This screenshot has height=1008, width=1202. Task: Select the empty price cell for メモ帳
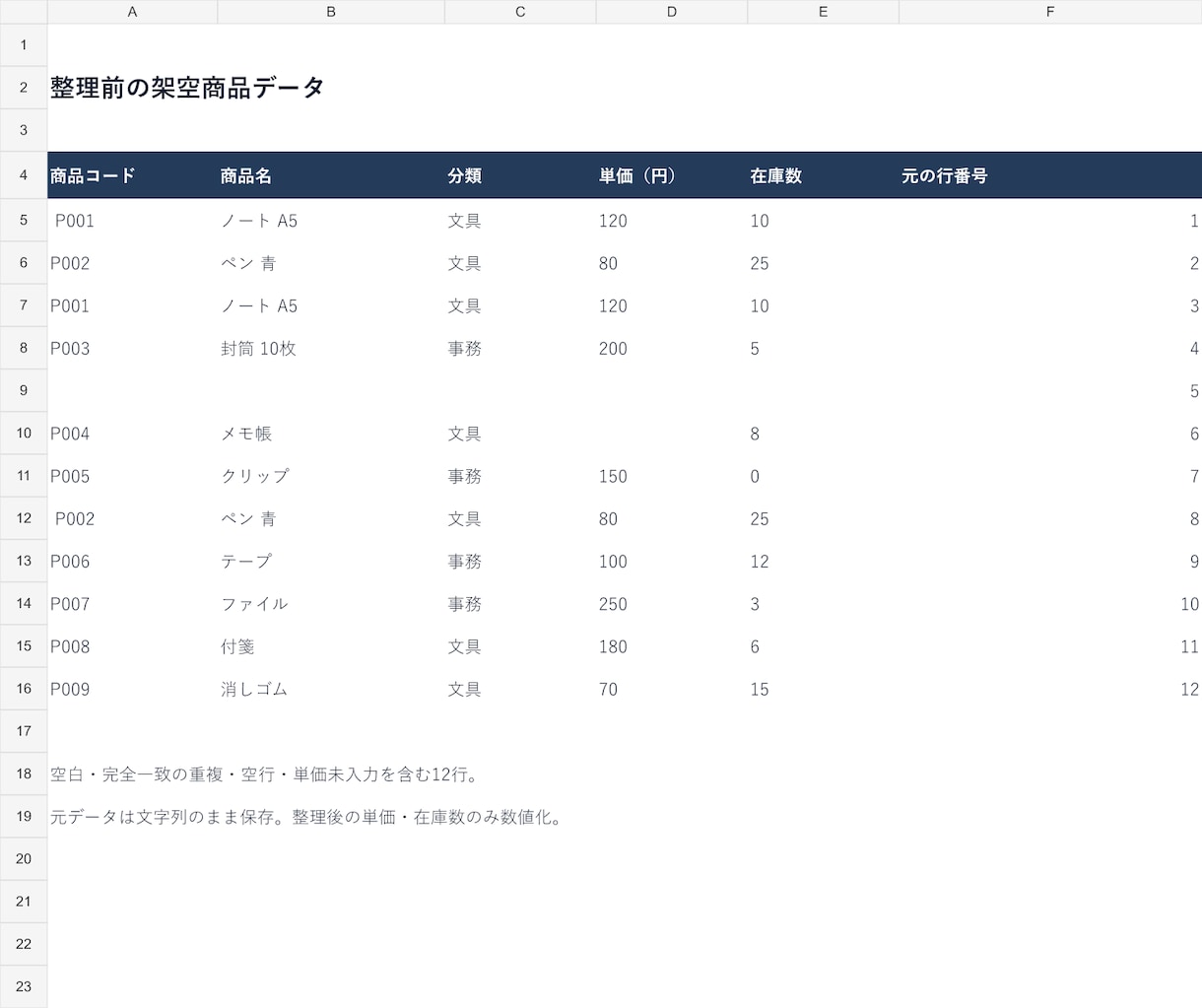[672, 434]
